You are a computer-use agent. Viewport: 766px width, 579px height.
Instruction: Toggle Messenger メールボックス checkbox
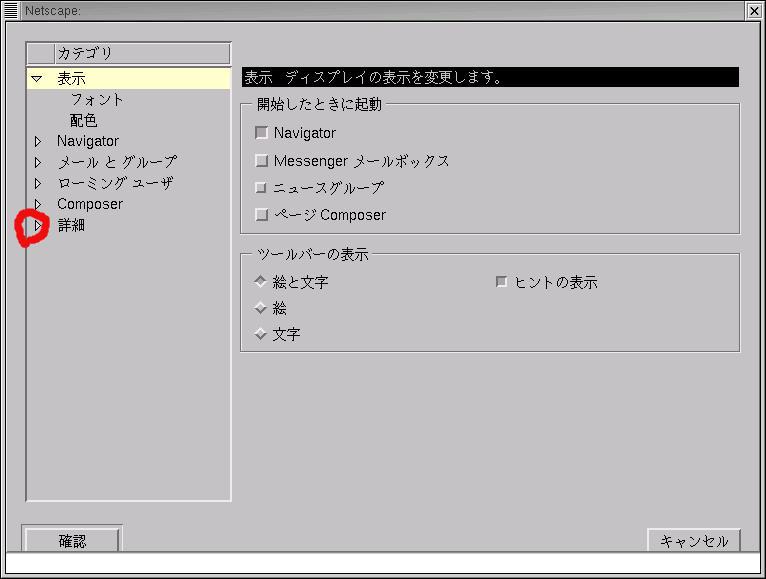click(x=261, y=161)
